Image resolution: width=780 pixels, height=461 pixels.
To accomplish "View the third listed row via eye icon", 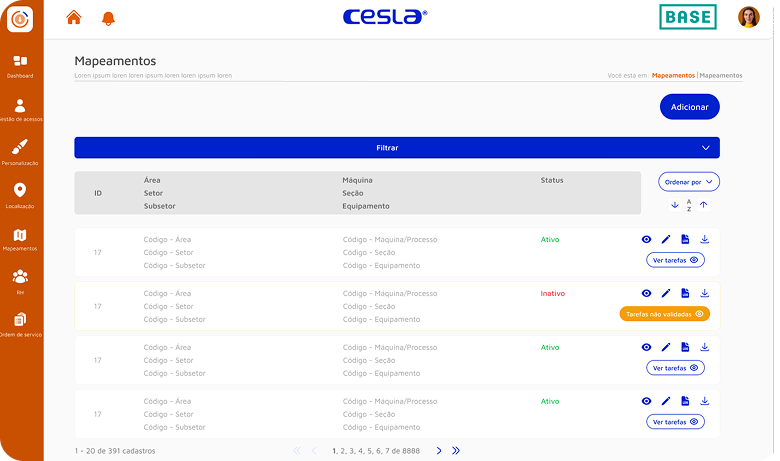I will [x=646, y=347].
